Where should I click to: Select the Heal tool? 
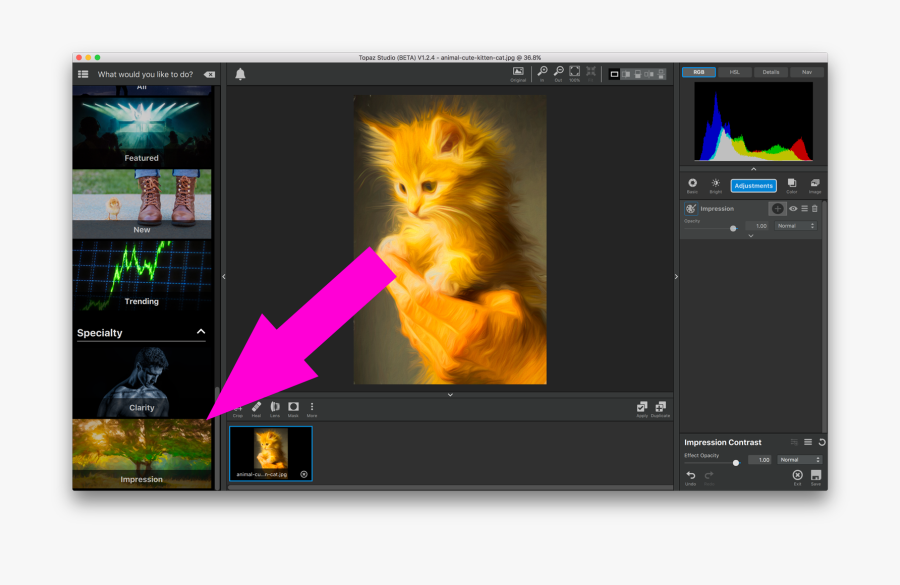[x=257, y=409]
